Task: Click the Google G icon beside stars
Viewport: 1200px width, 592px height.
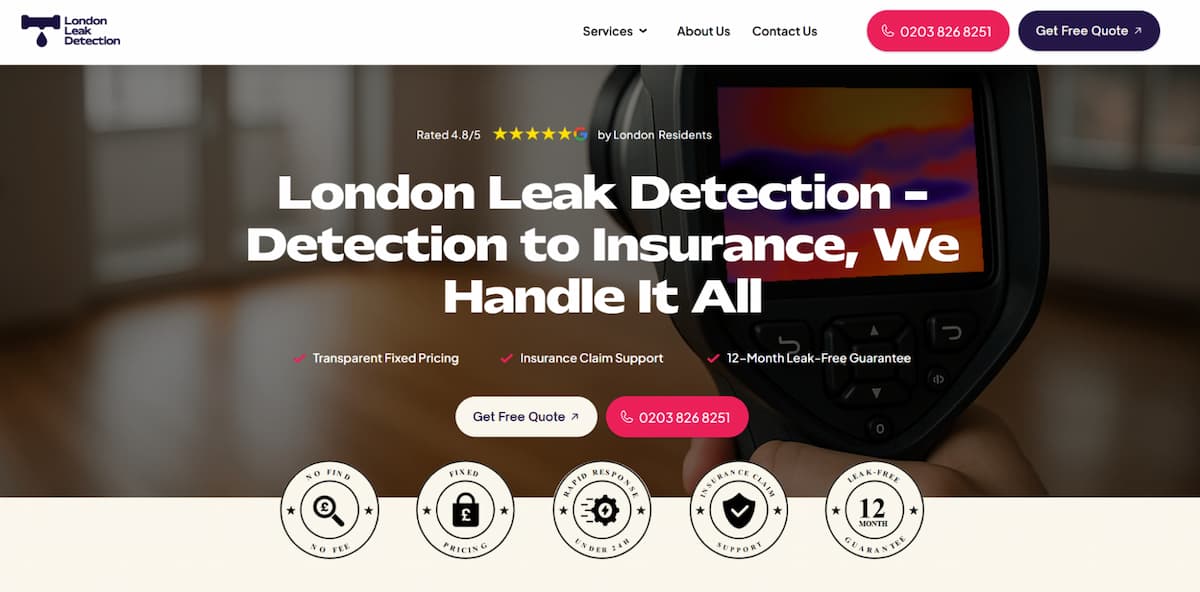Action: point(581,134)
